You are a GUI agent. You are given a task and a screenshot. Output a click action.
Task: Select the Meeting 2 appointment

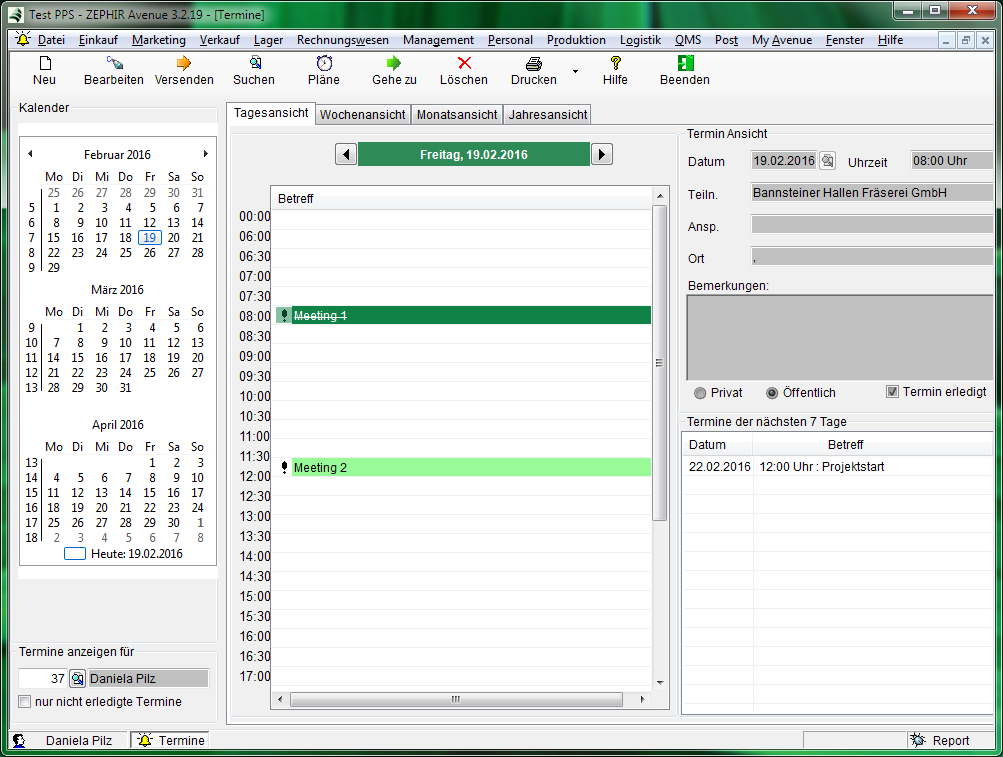460,467
